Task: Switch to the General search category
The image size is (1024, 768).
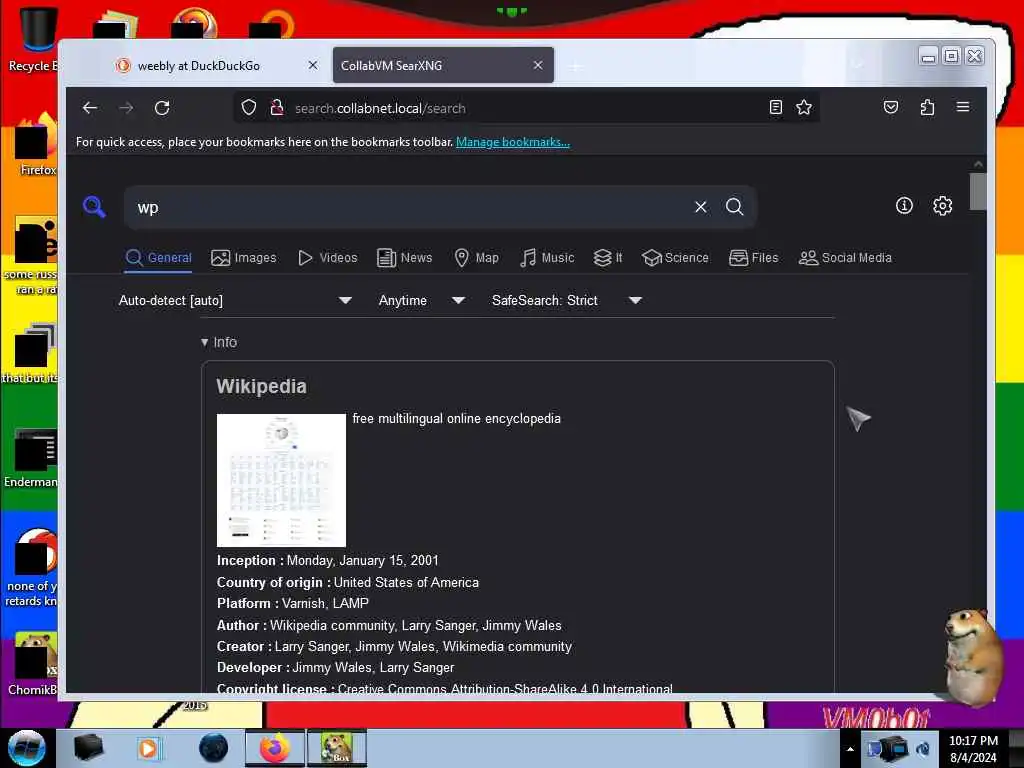Action: [159, 257]
